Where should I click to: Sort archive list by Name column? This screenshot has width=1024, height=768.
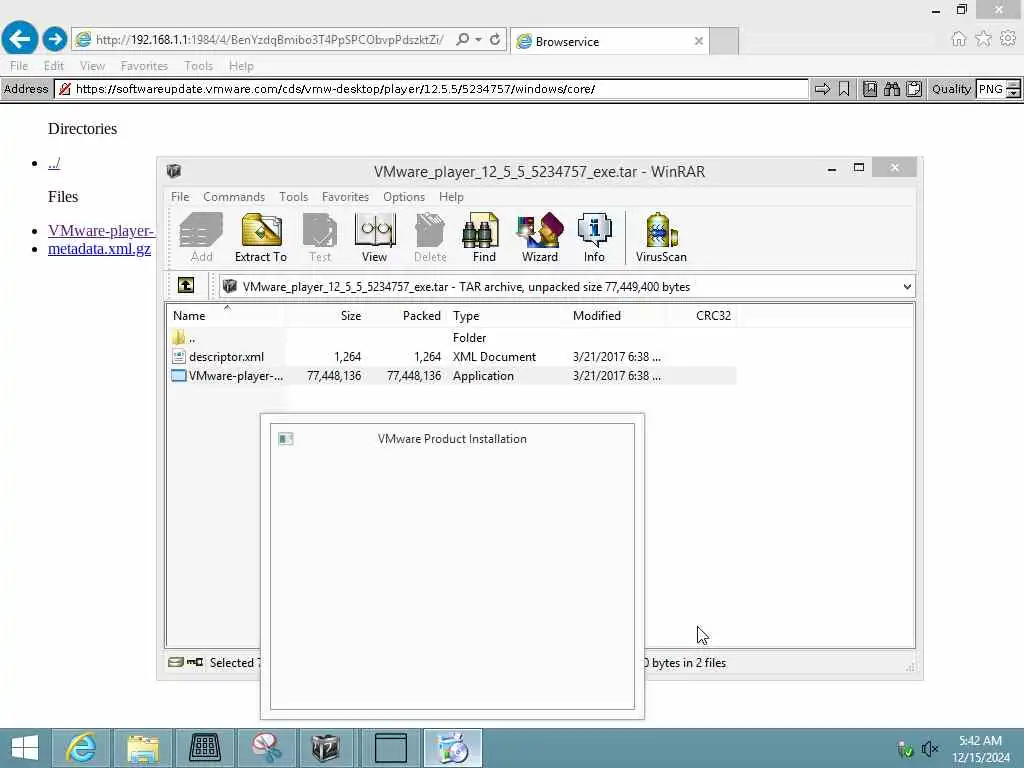pos(226,315)
